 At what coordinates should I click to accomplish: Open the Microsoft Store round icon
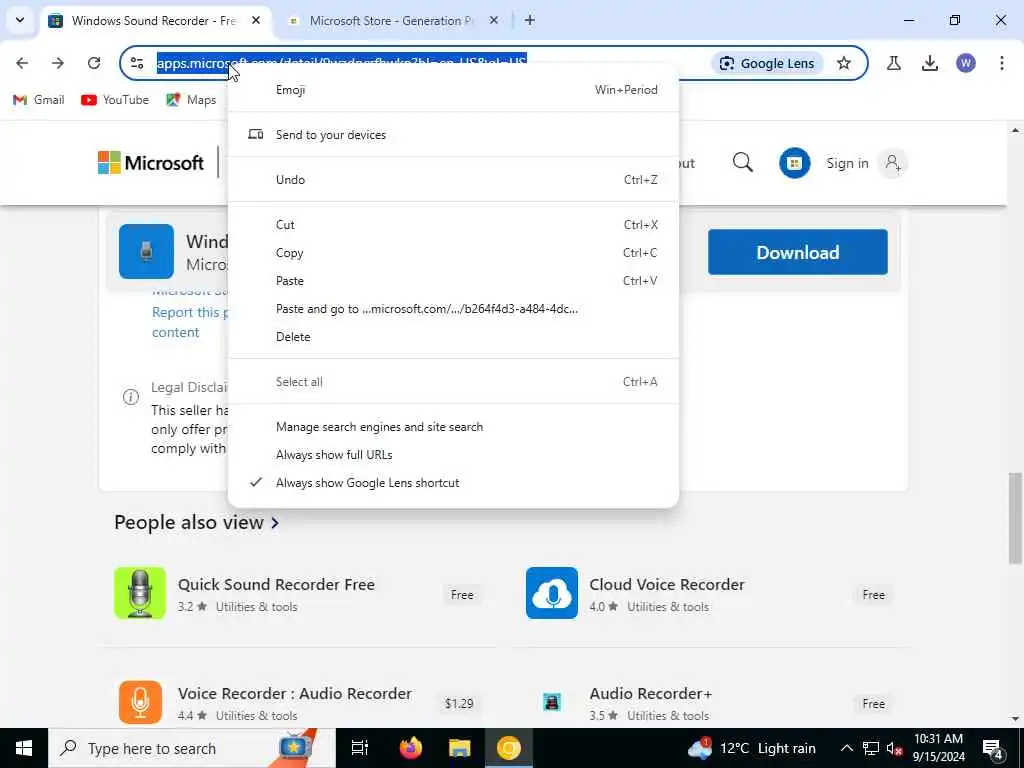[794, 163]
